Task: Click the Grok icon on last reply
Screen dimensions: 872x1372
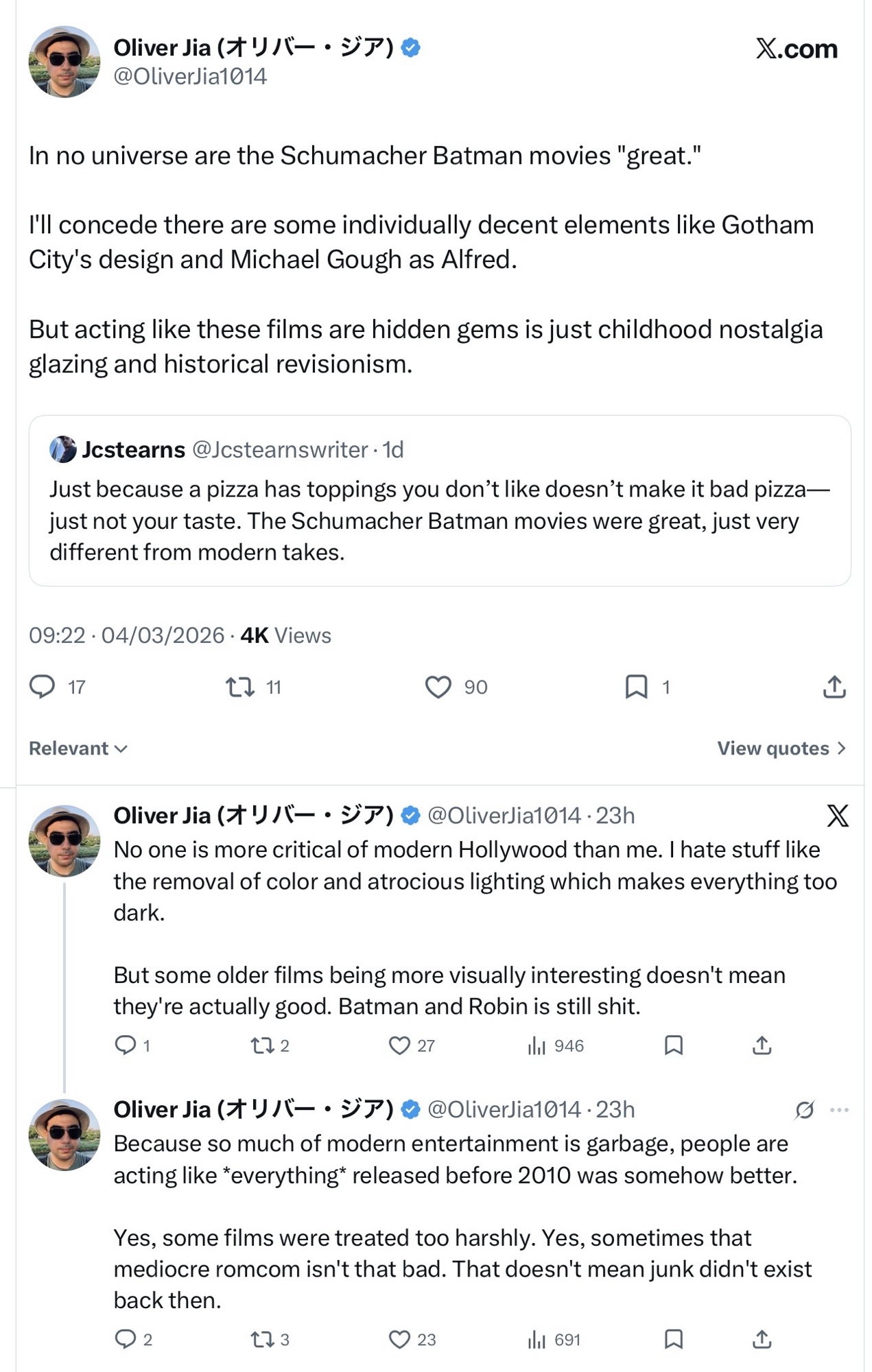Action: point(805,1110)
